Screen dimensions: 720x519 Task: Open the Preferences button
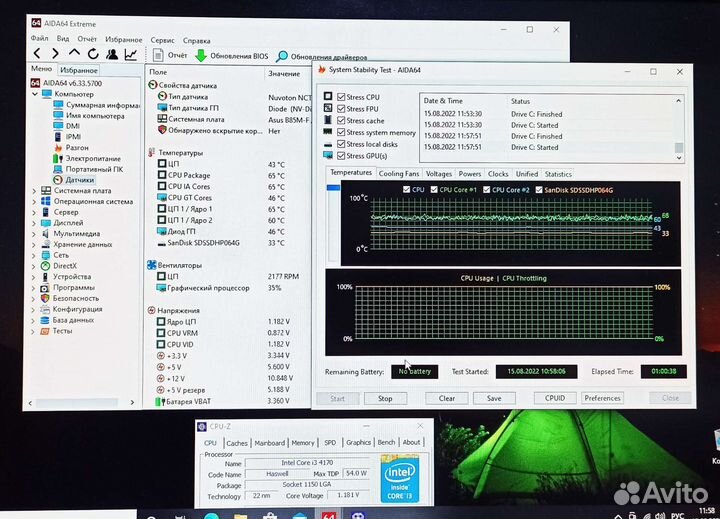(x=602, y=398)
